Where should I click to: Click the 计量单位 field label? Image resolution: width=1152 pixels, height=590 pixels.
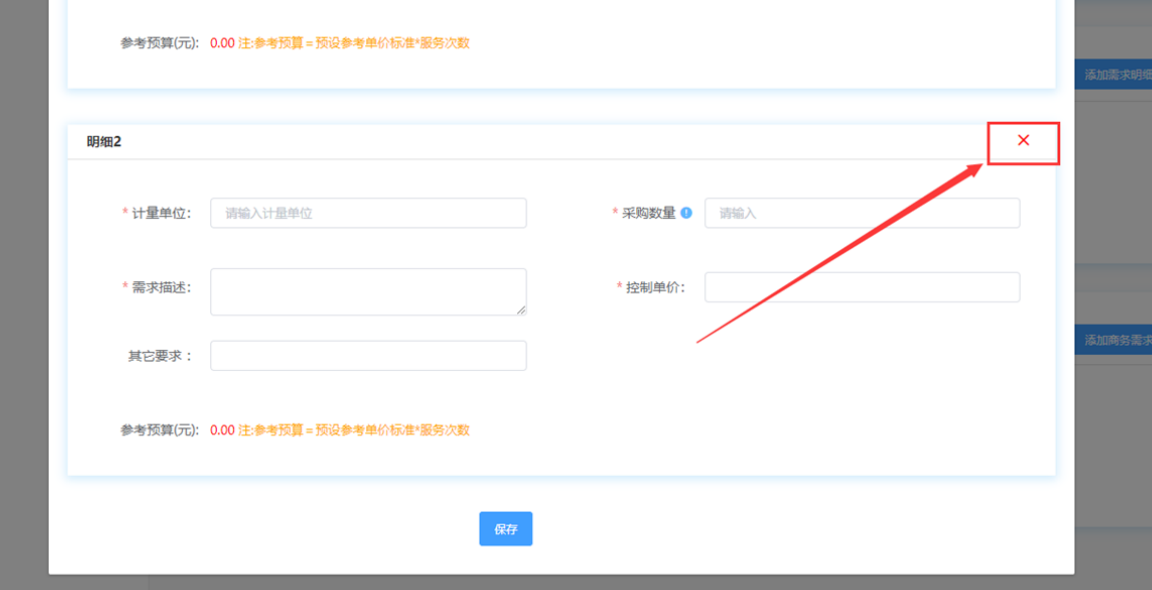[x=161, y=213]
